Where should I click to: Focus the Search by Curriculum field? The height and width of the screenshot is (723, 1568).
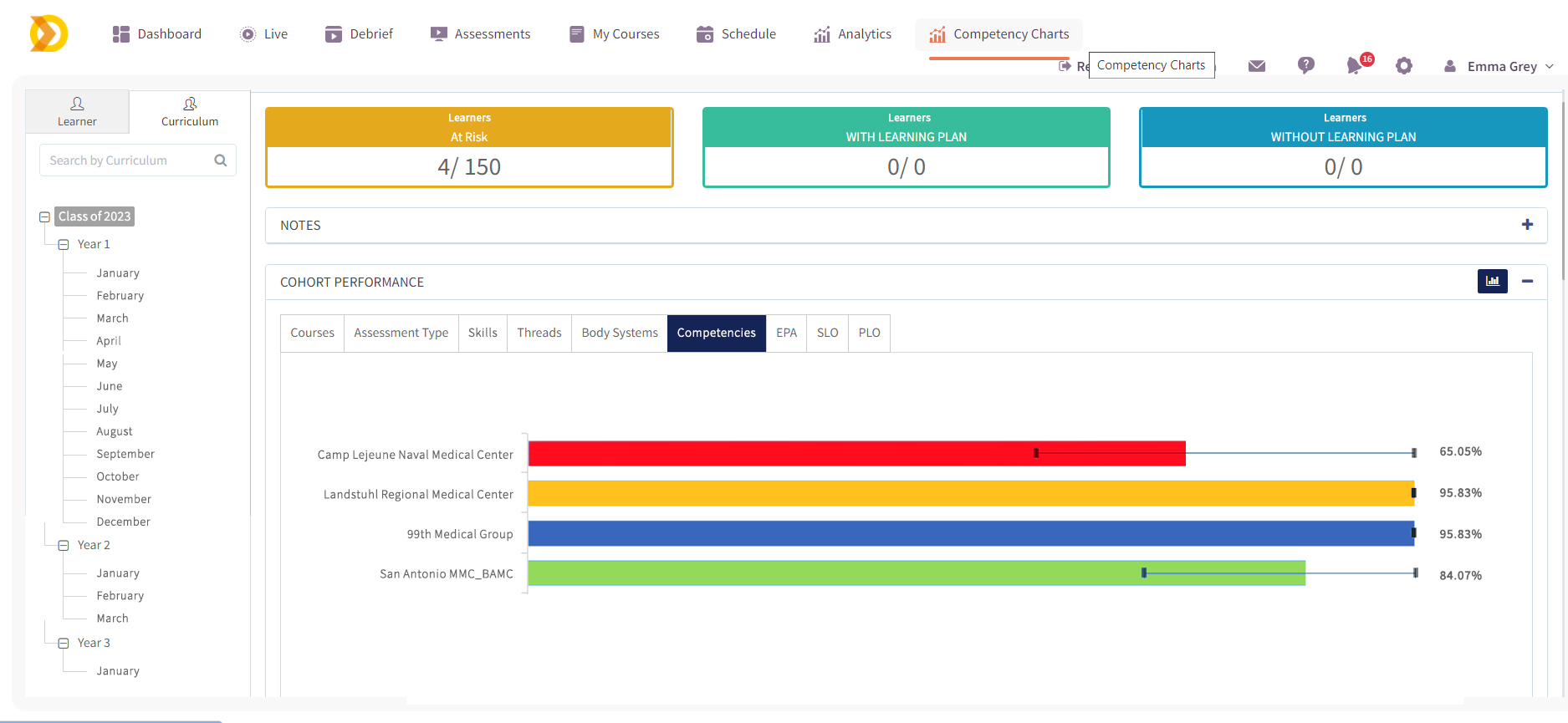(125, 160)
